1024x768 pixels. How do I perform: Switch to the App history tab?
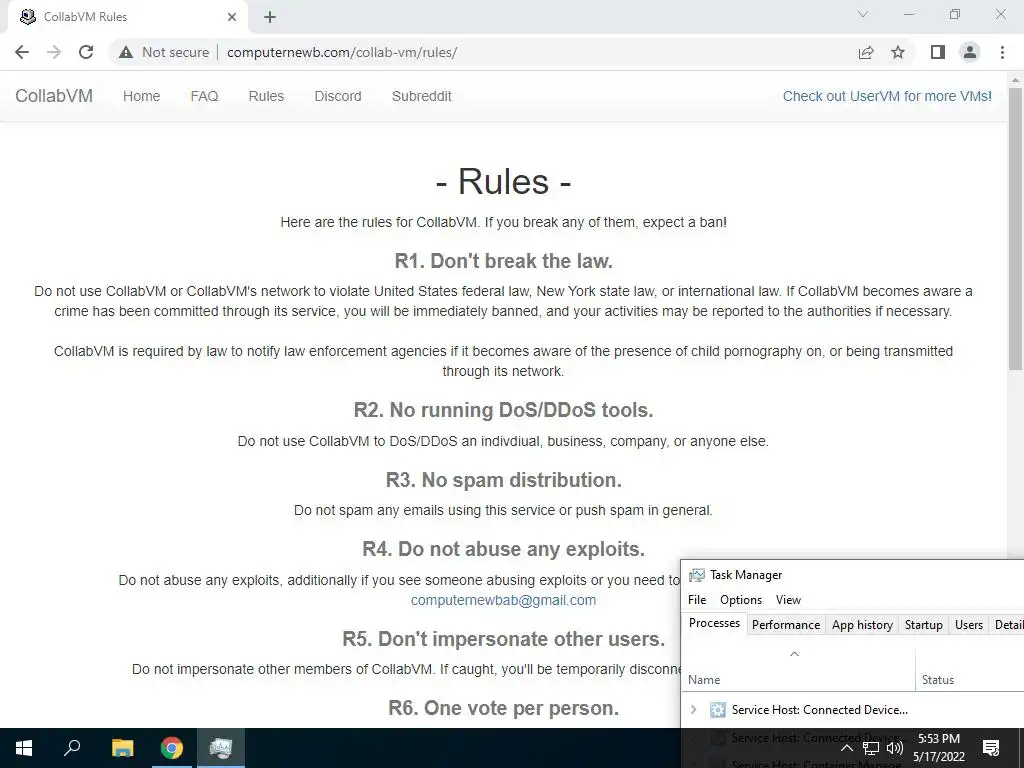click(862, 625)
